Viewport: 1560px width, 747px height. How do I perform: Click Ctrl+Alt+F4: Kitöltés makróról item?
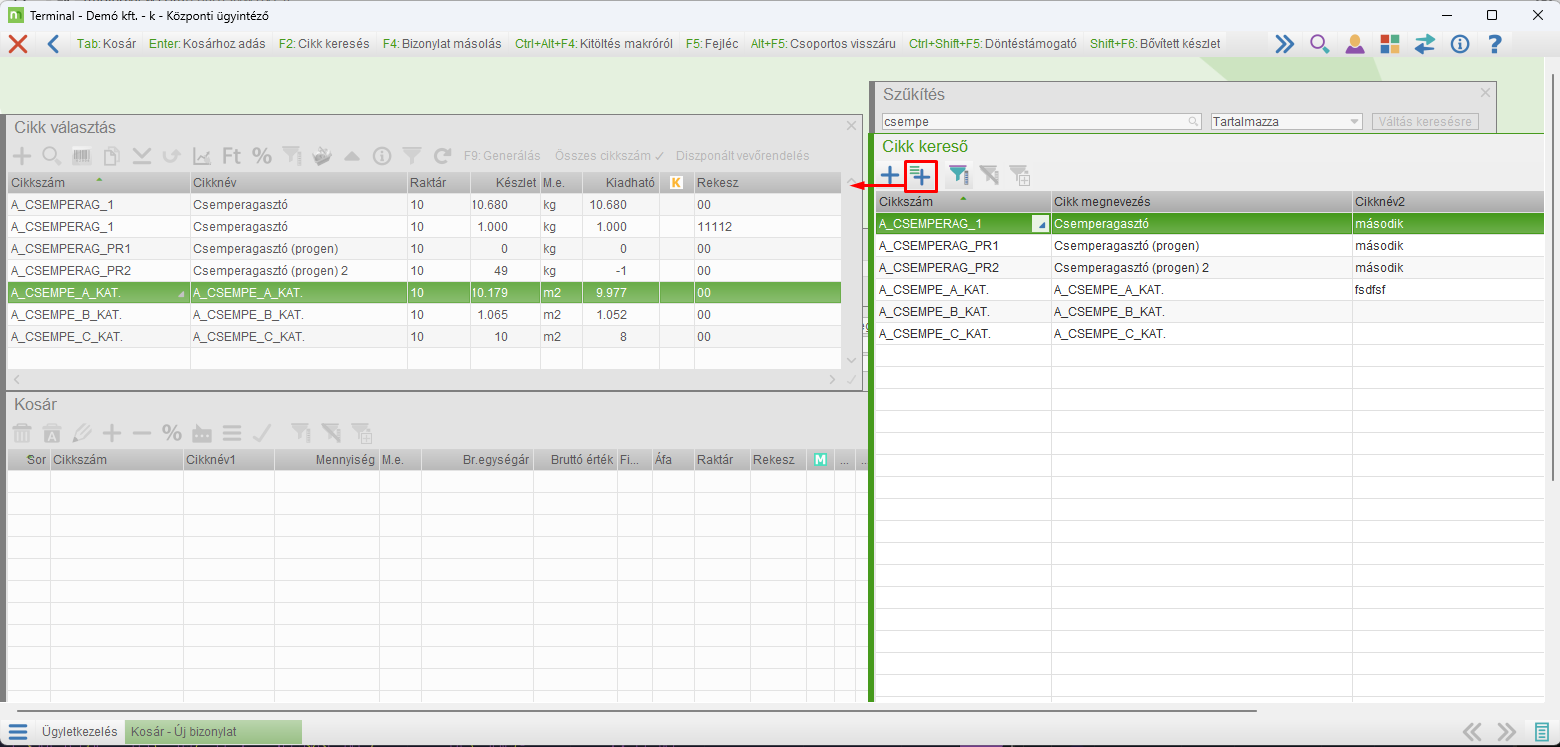tap(594, 44)
